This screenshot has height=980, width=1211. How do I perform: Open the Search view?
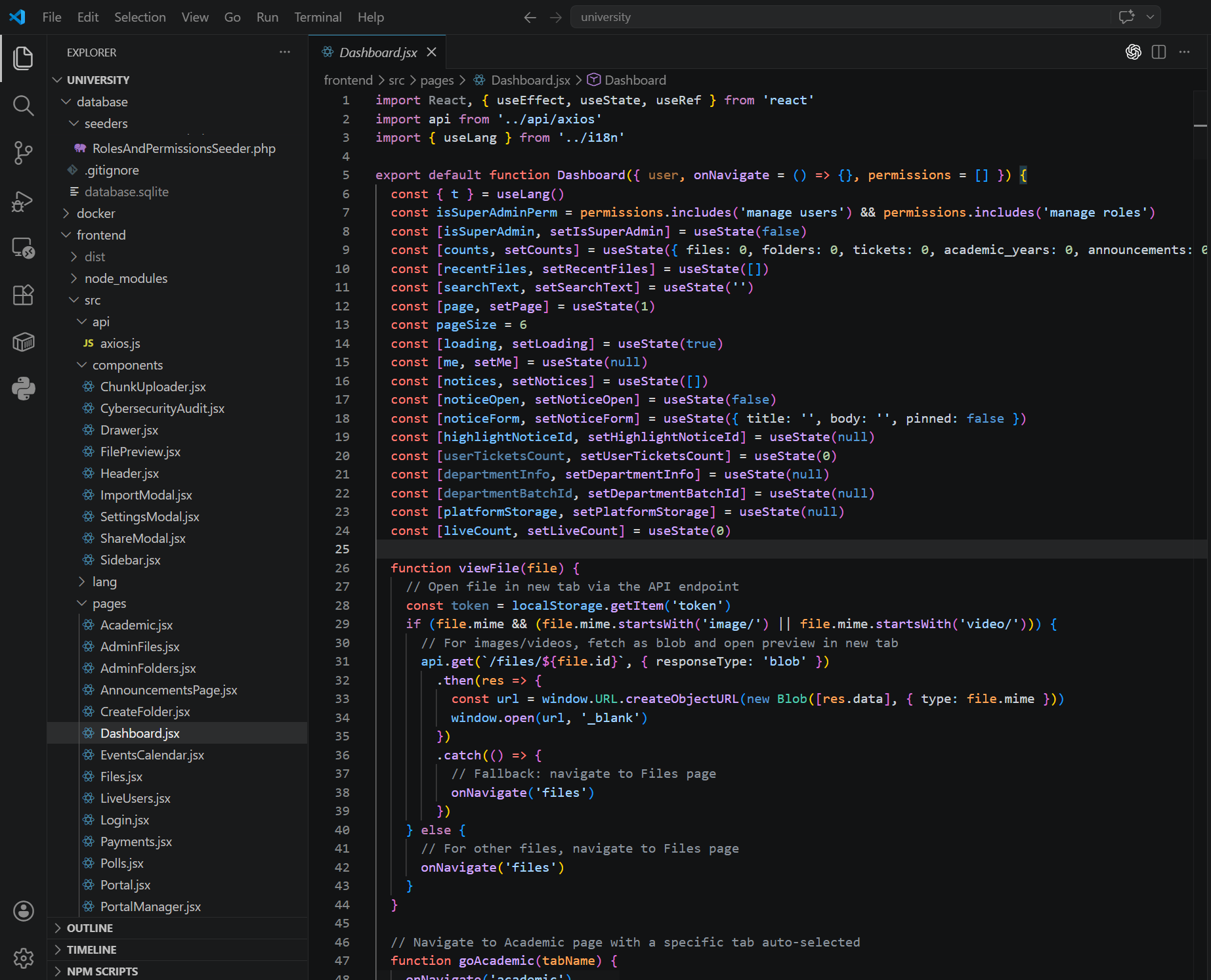point(24,105)
